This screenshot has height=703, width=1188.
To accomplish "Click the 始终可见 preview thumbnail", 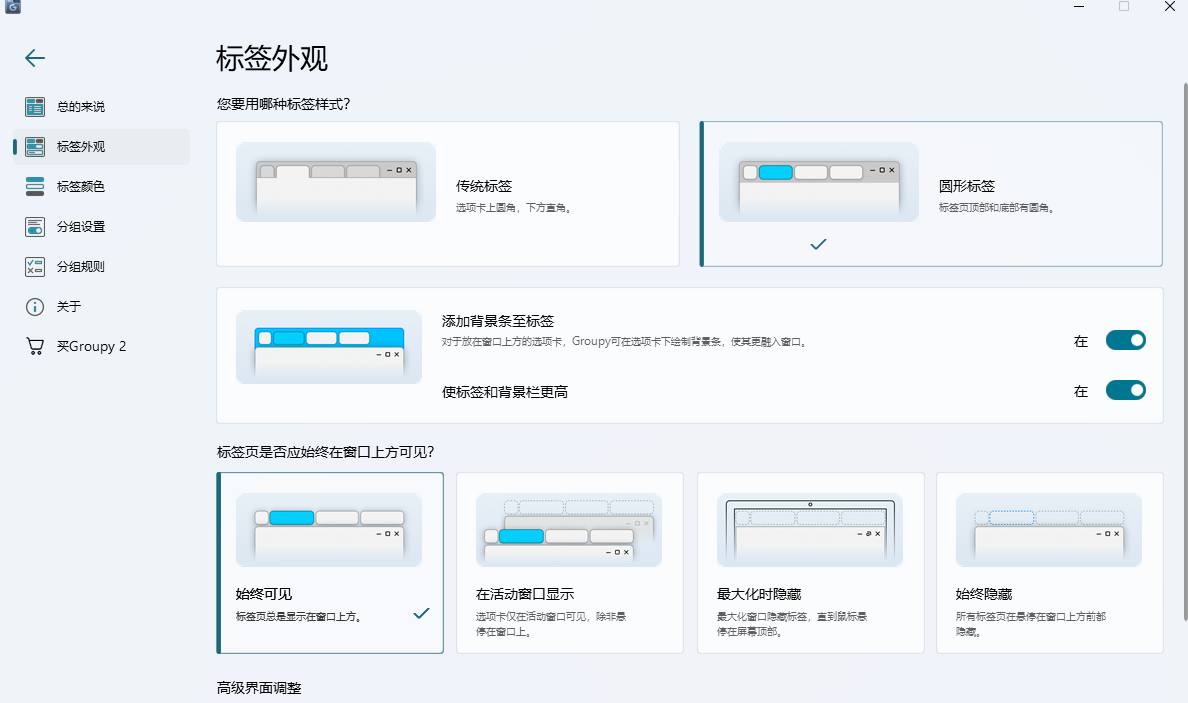I will 329,530.
